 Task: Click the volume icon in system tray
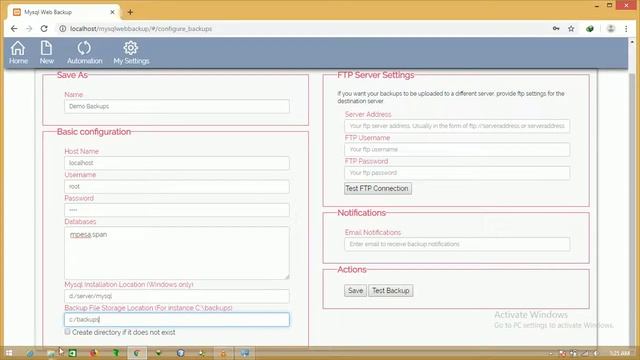596,353
